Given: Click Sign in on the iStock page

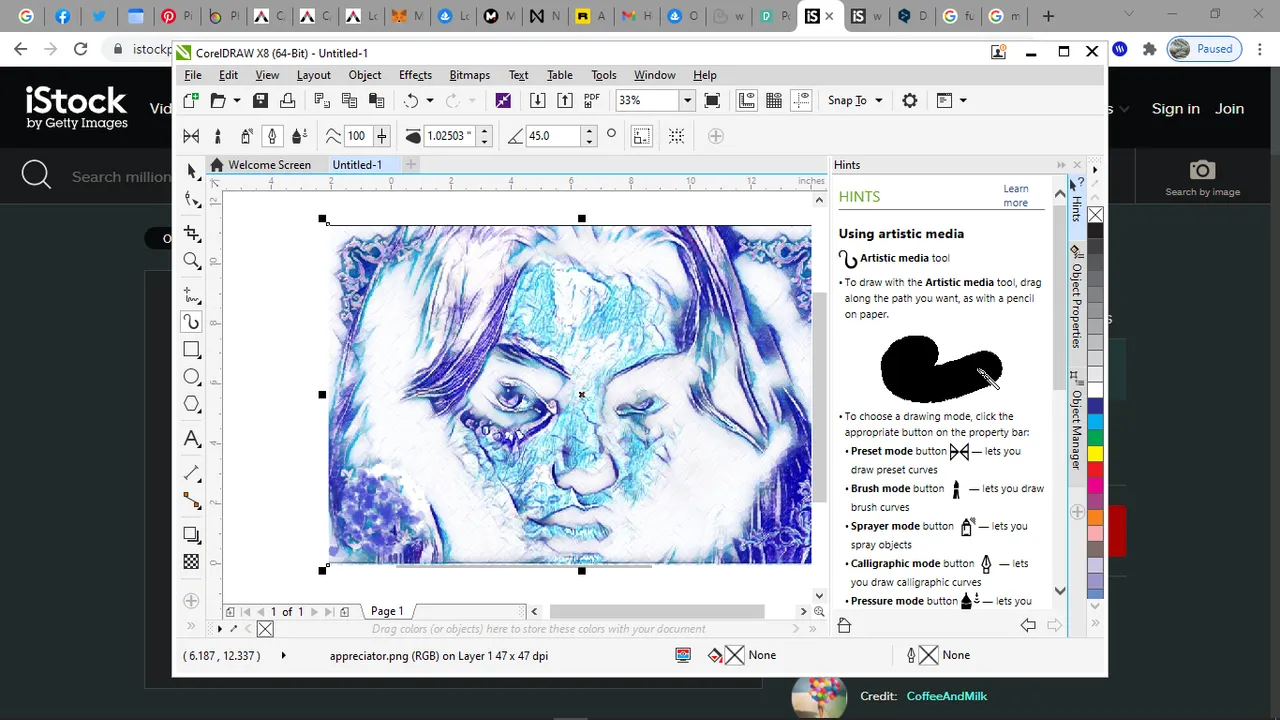Looking at the screenshot, I should [x=1175, y=109].
